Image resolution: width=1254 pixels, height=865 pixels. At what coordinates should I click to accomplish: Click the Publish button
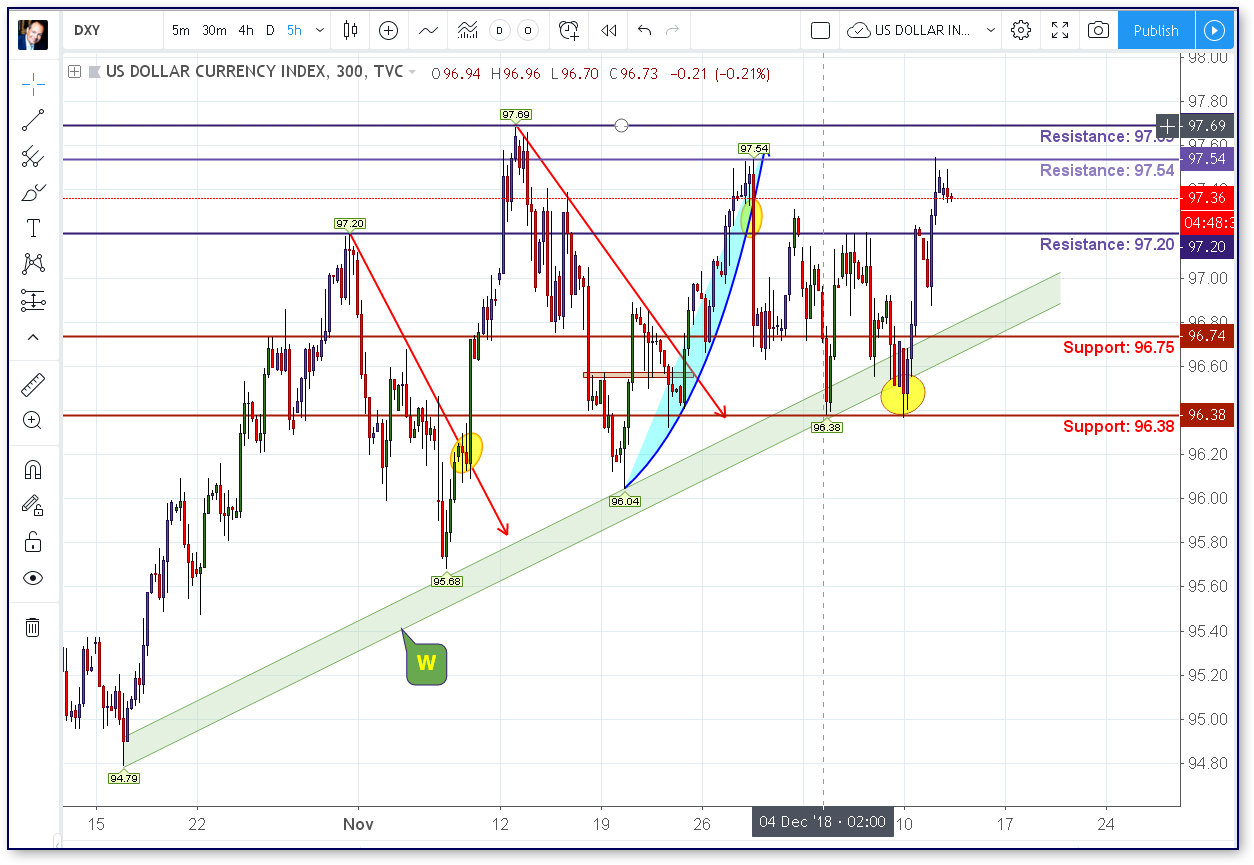(x=1156, y=30)
